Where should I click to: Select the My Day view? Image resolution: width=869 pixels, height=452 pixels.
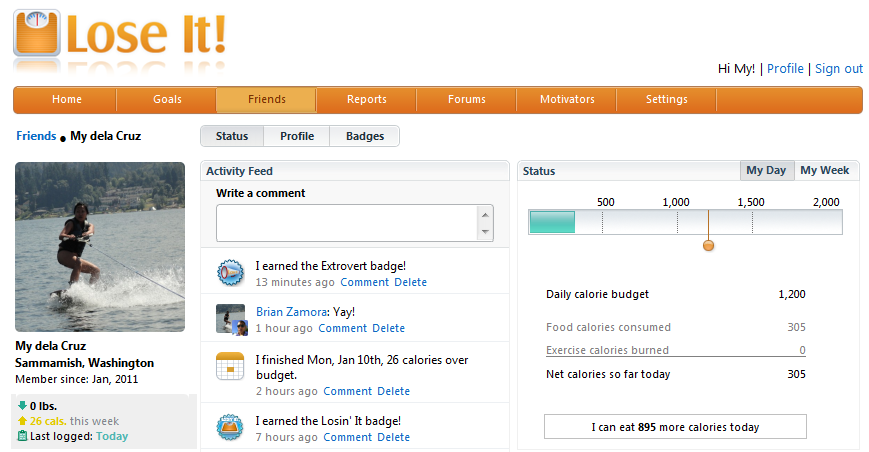[766, 171]
